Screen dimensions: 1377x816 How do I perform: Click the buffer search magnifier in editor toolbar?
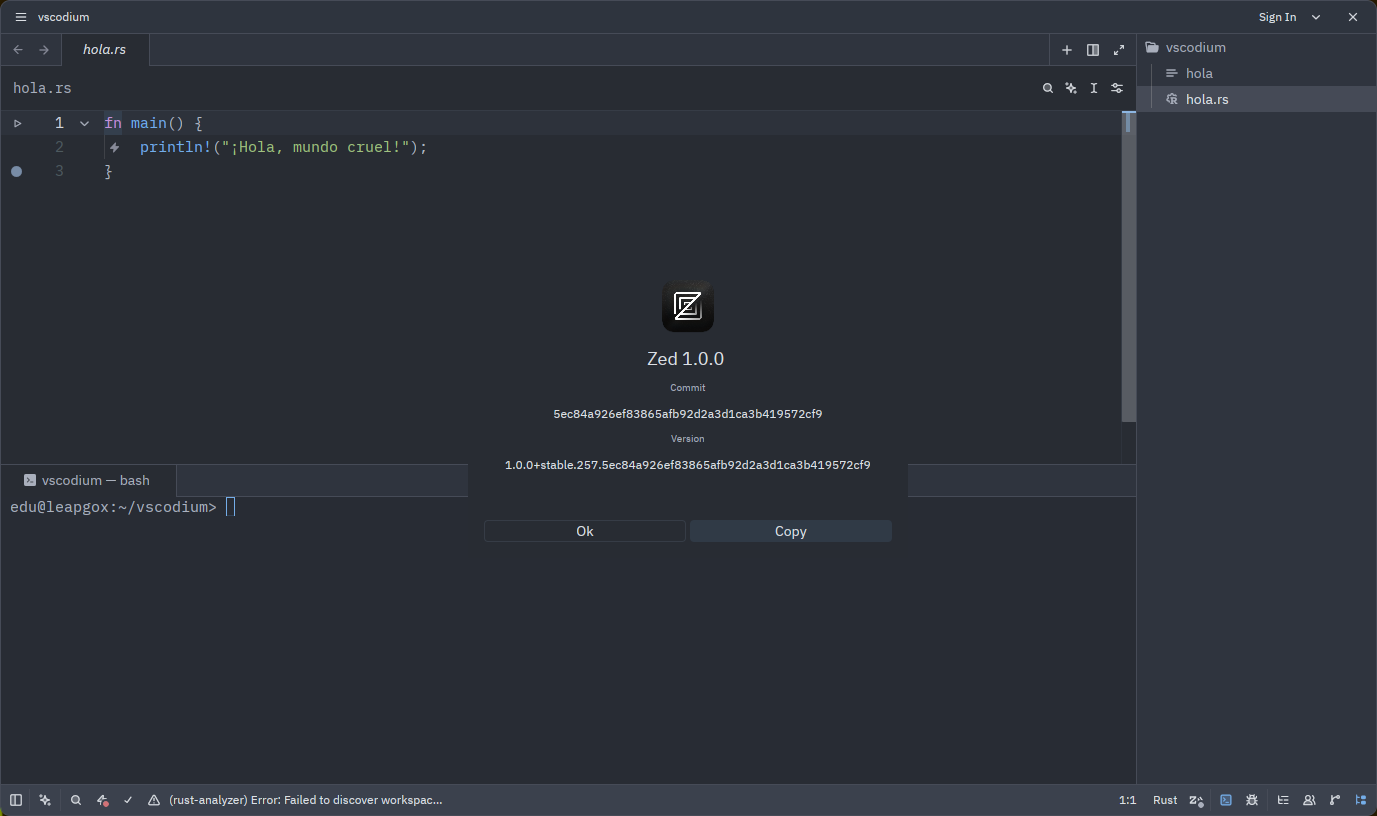pyautogui.click(x=1048, y=88)
